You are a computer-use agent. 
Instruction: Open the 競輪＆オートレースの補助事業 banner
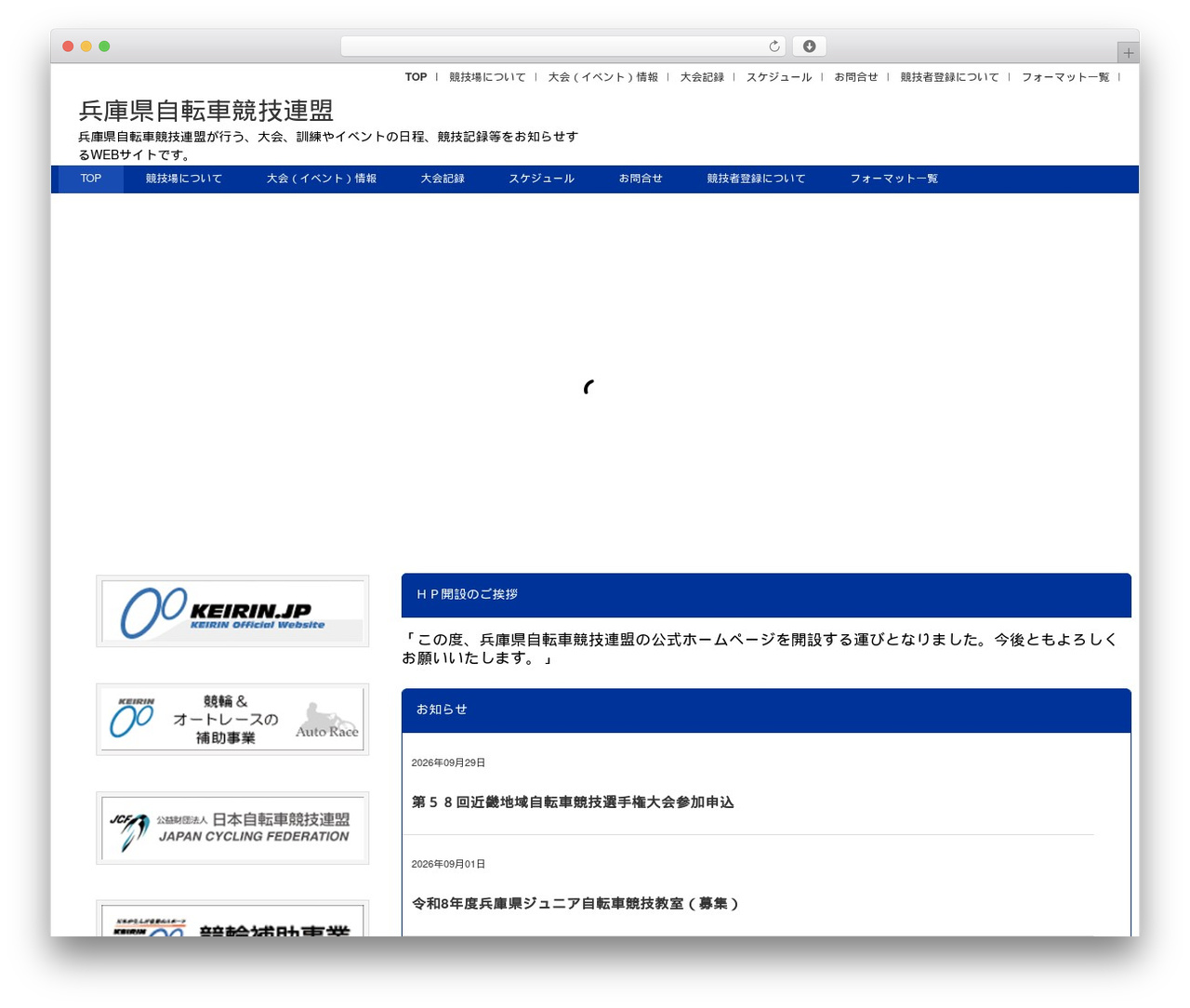[x=232, y=720]
